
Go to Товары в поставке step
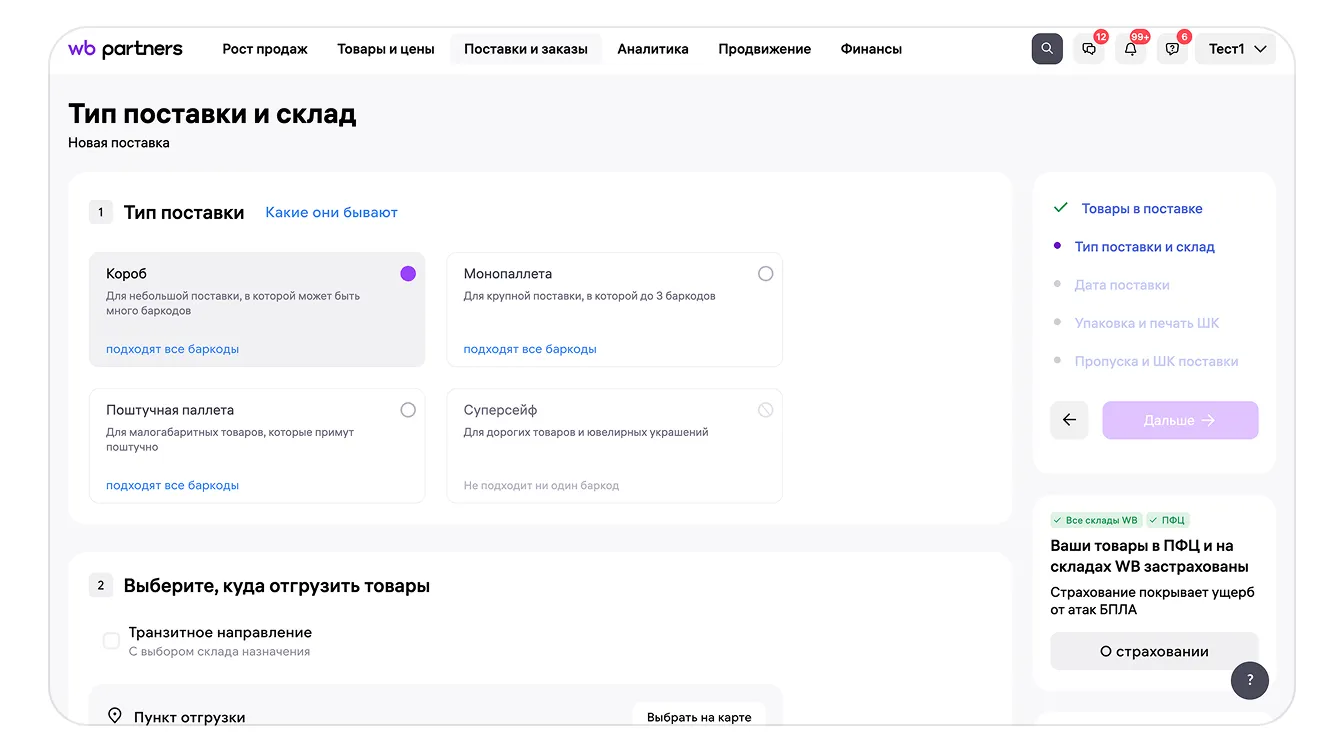coord(1142,209)
